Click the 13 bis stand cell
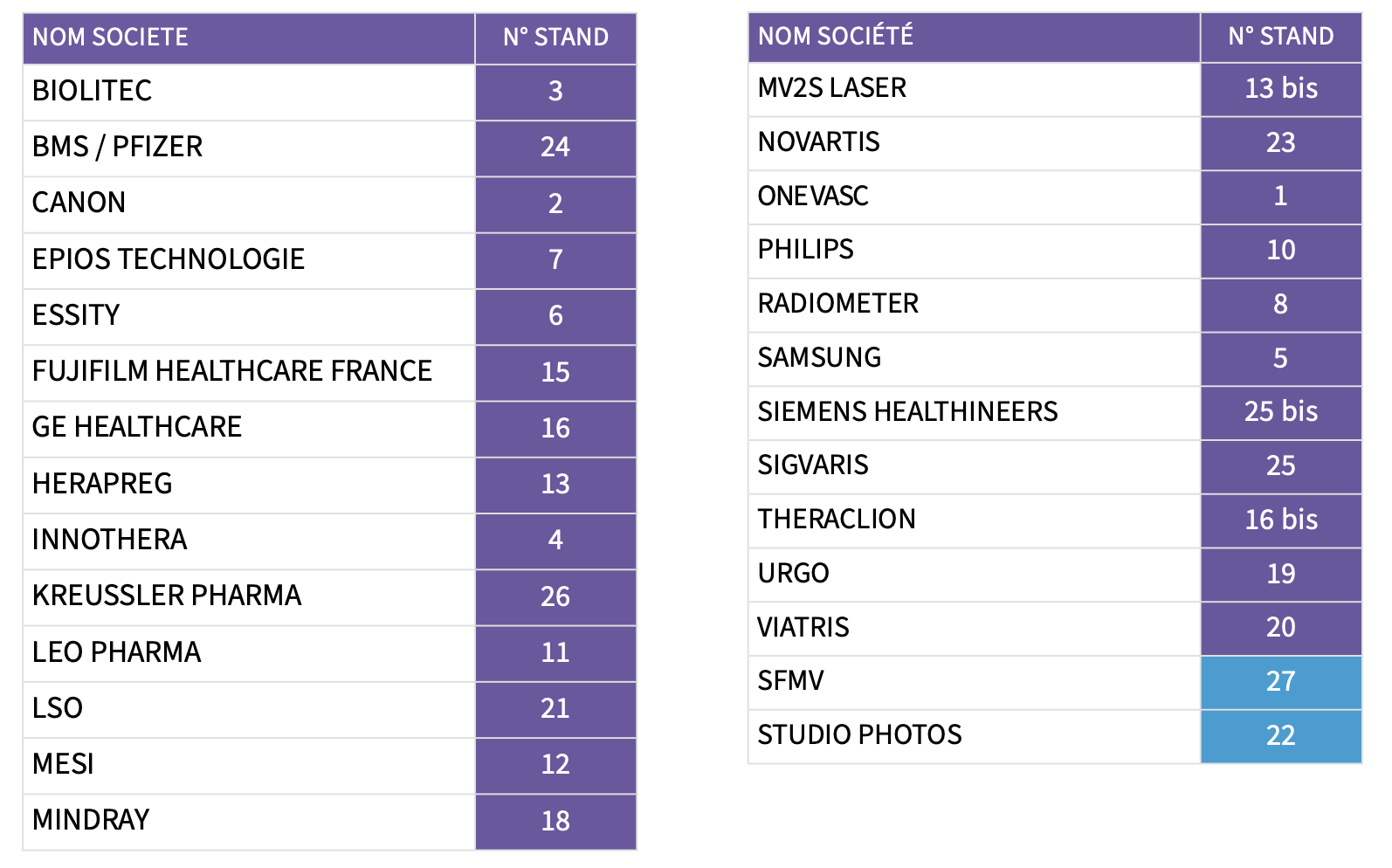 [x=1280, y=88]
